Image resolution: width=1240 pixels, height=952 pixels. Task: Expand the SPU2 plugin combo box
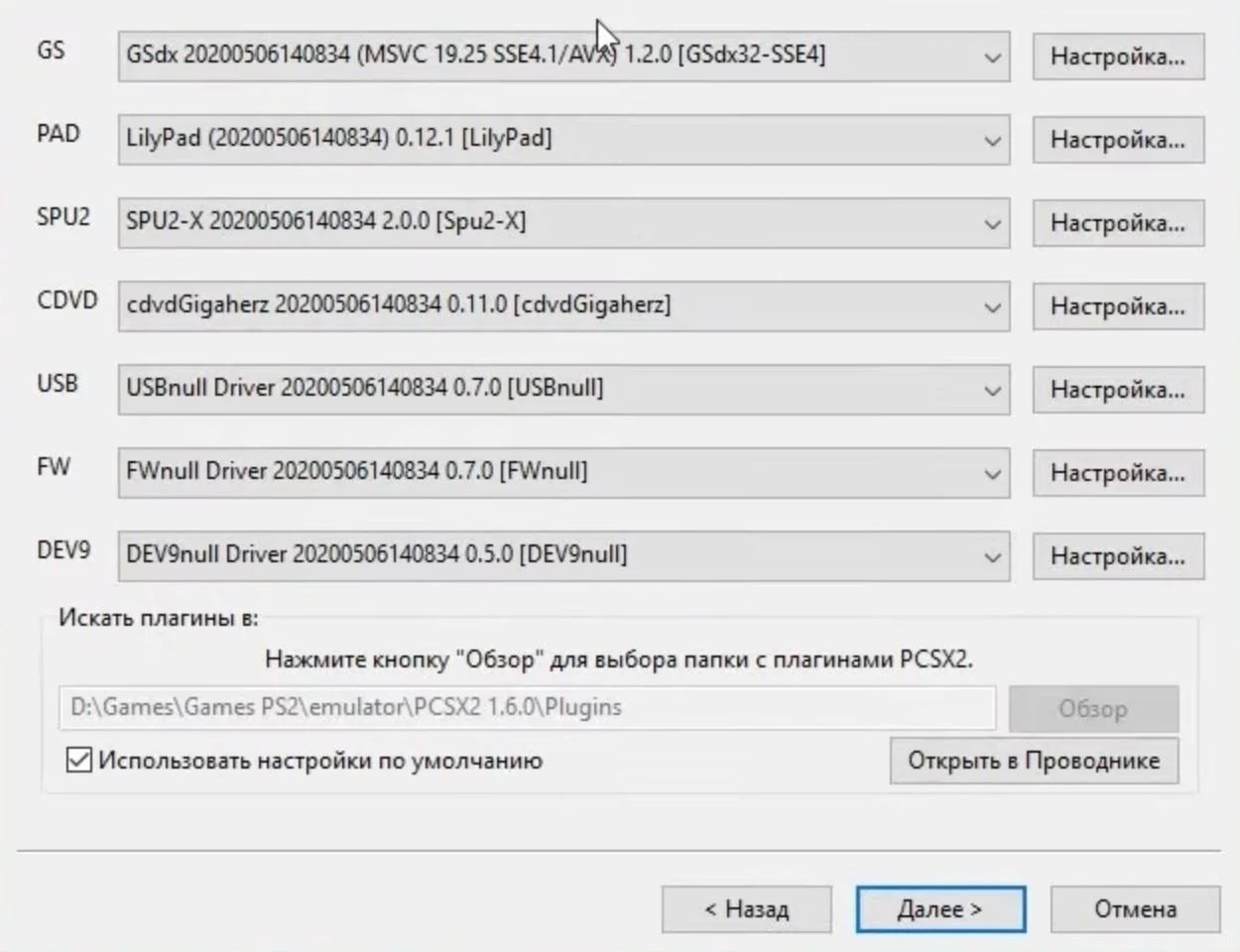point(563,222)
